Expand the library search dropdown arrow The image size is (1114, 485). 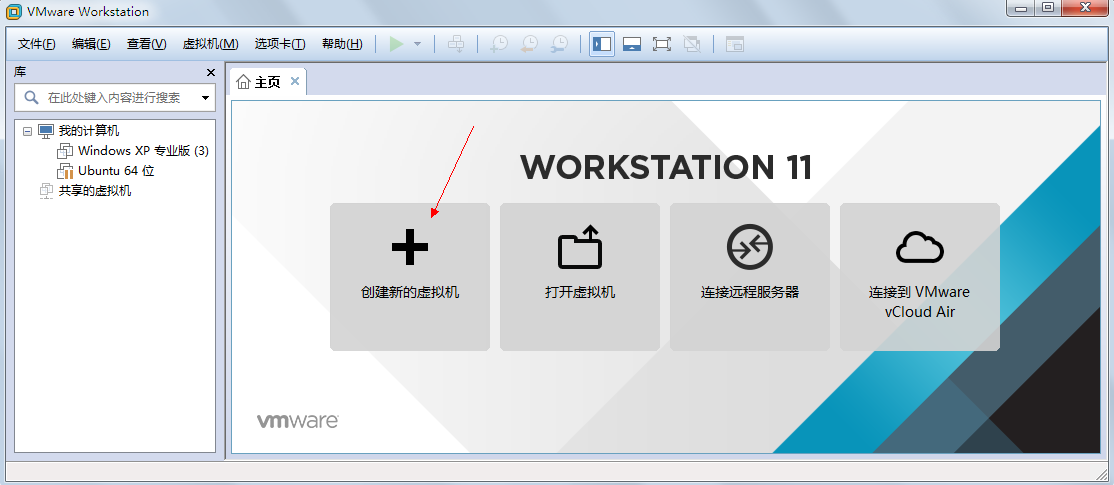pos(205,98)
